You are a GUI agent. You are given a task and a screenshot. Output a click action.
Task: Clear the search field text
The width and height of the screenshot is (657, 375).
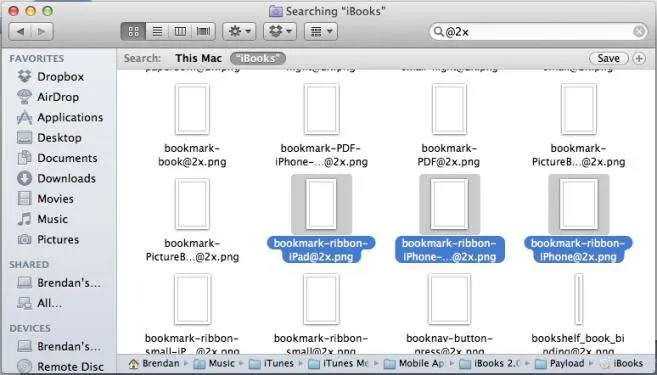tap(639, 31)
